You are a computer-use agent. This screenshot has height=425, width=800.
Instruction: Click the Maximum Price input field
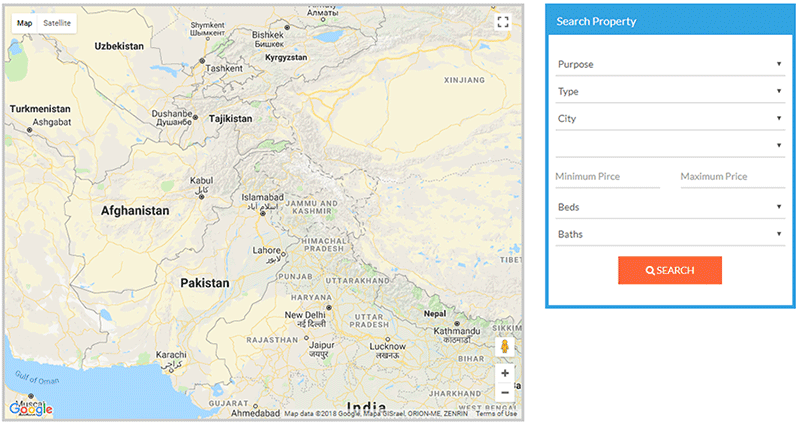tap(731, 177)
